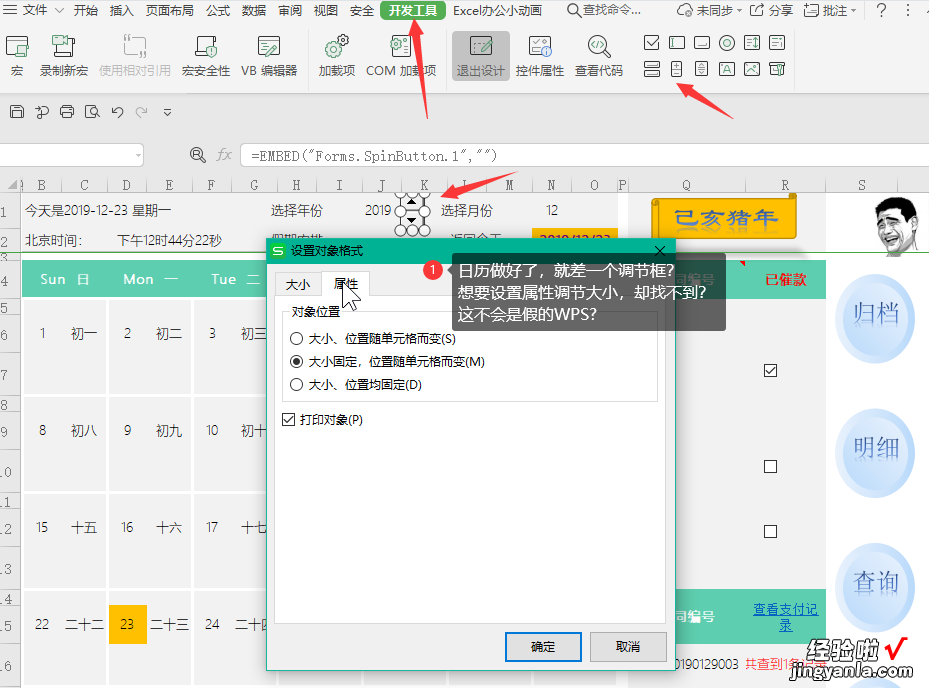The width and height of the screenshot is (929, 688).
Task: Open the 开始 ribbon tab
Action: click(86, 10)
